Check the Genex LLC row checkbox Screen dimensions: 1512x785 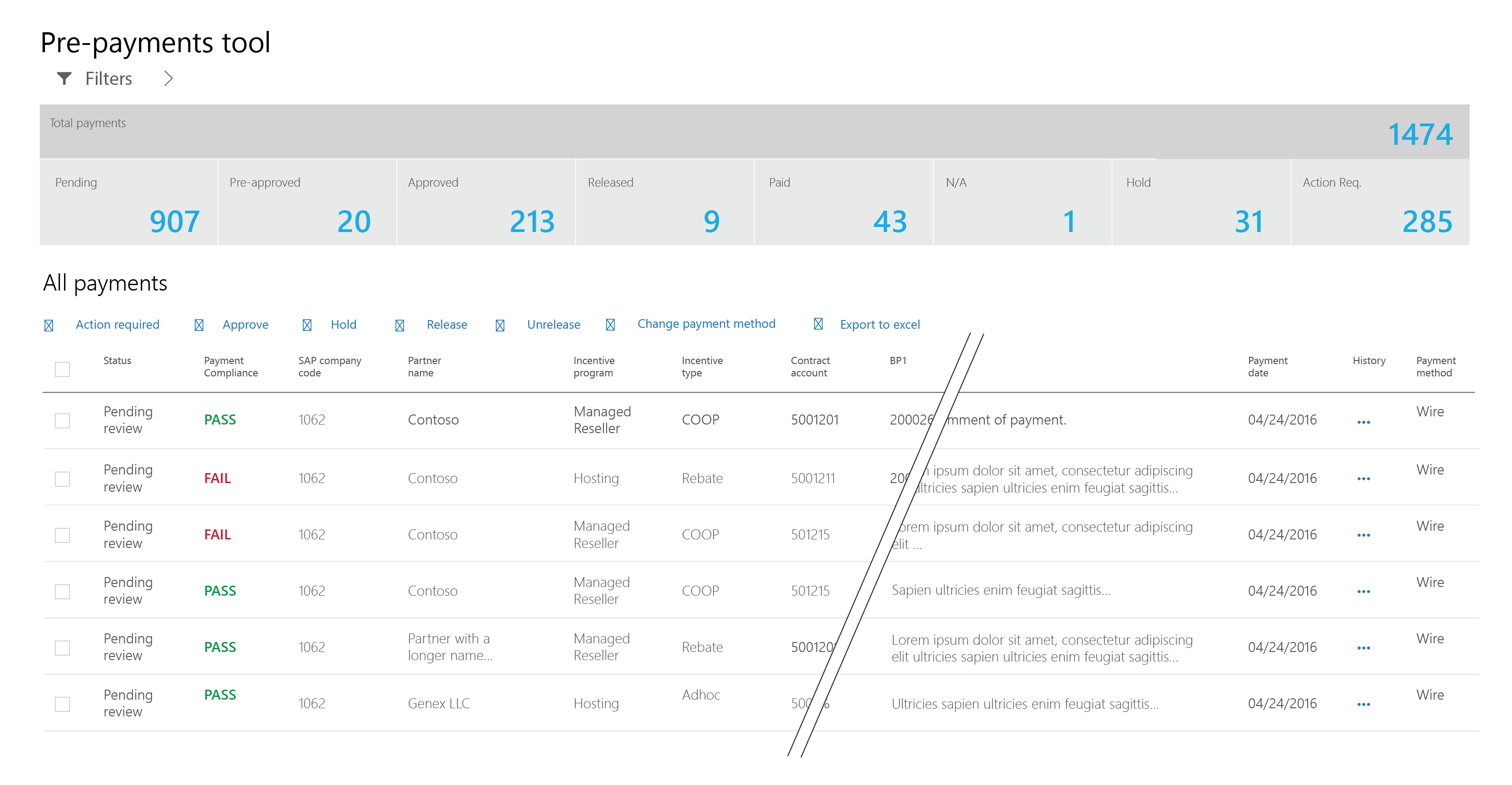(62, 703)
